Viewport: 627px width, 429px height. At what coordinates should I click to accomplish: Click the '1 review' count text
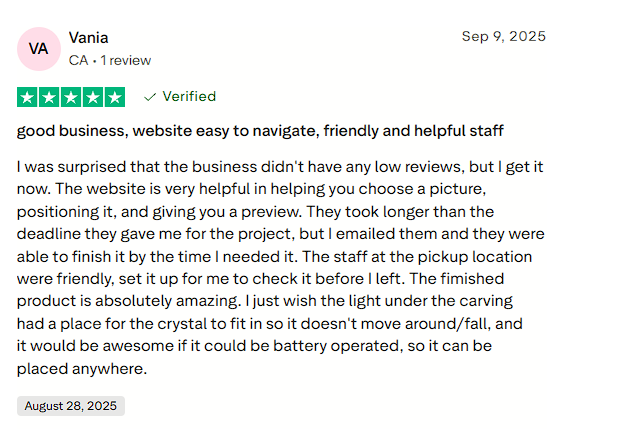(125, 60)
